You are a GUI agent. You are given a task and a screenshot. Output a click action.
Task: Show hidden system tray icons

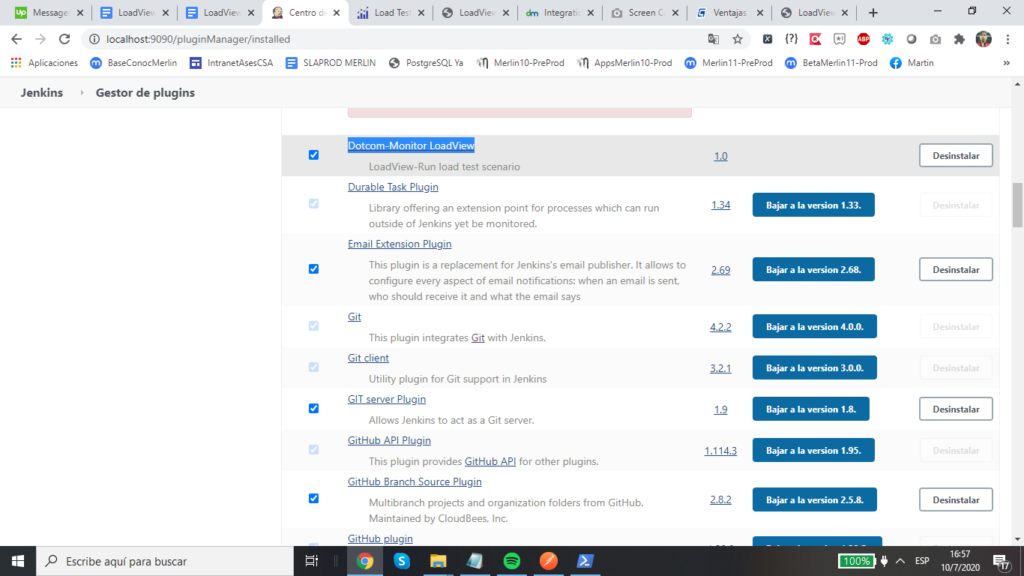901,561
